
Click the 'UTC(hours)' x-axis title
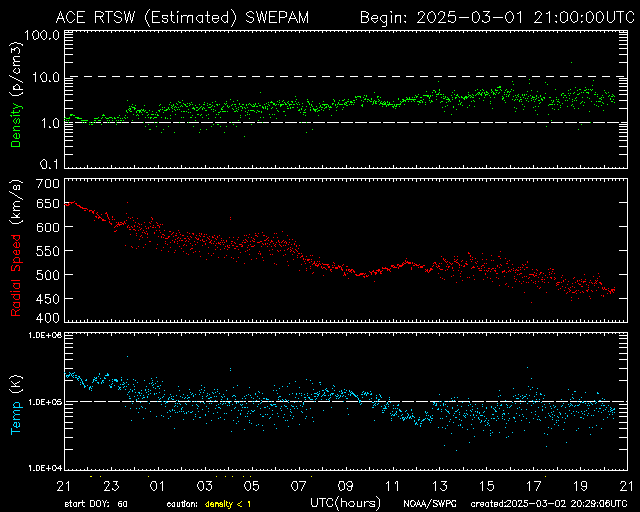(345, 503)
